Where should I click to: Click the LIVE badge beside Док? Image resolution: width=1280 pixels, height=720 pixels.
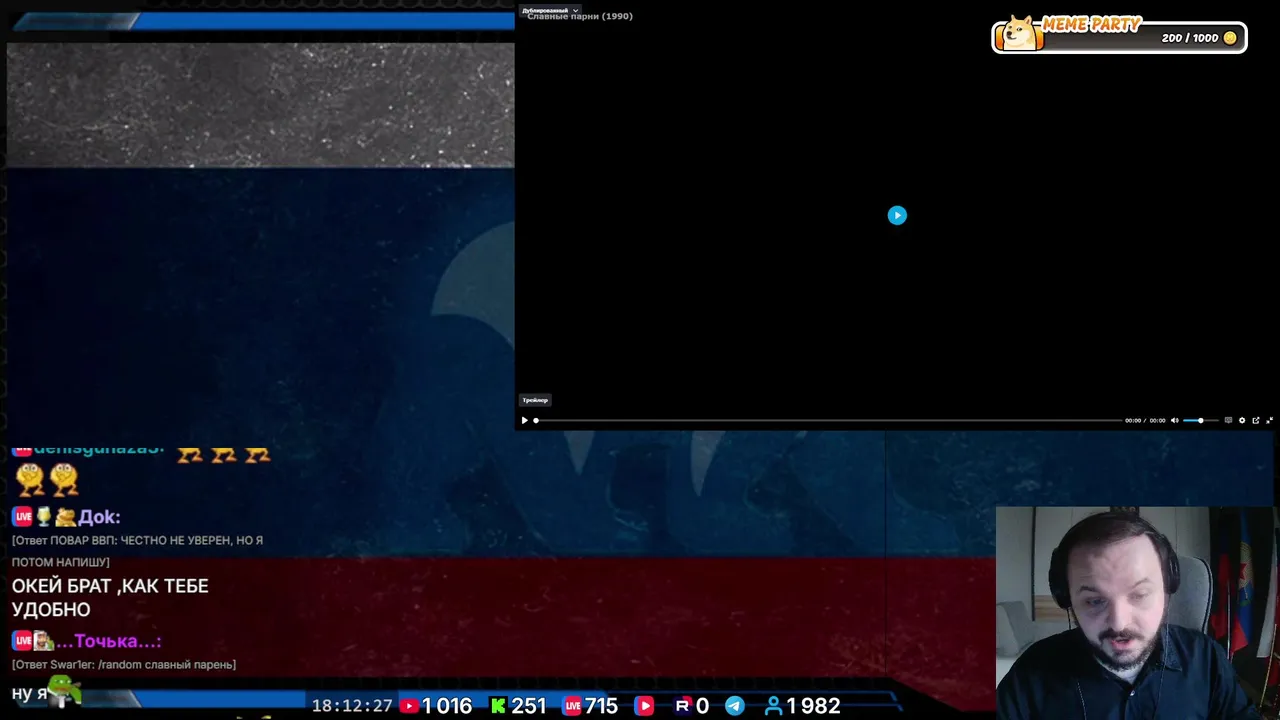(x=22, y=517)
